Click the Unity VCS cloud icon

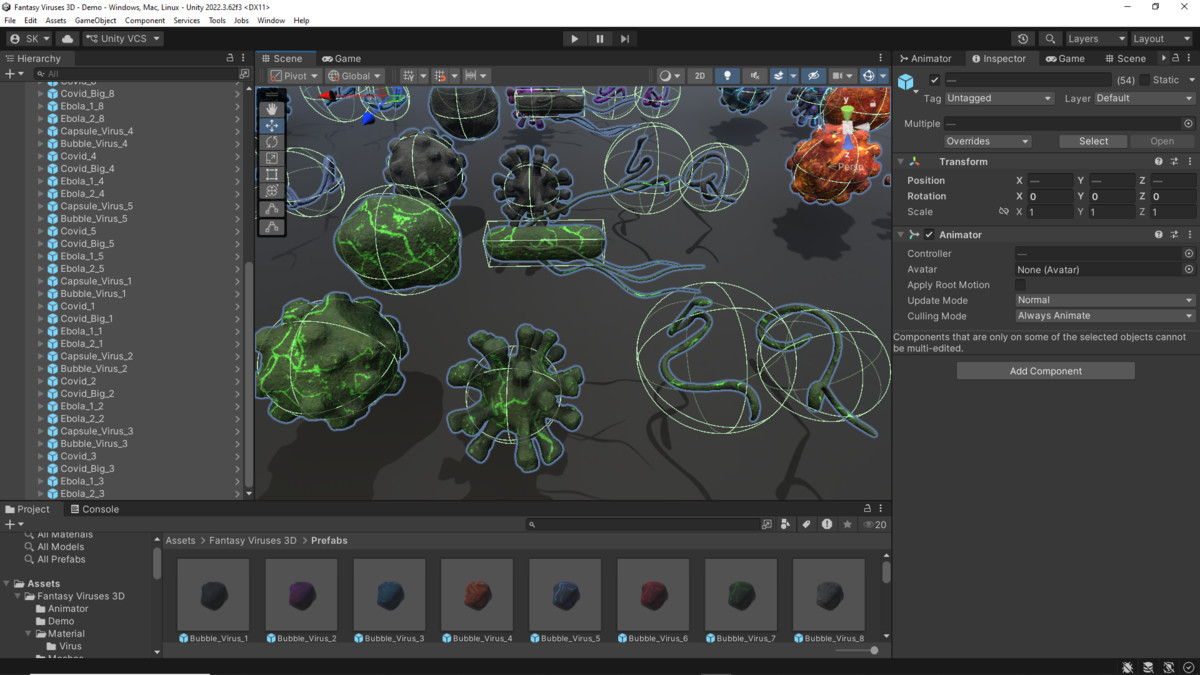click(66, 38)
